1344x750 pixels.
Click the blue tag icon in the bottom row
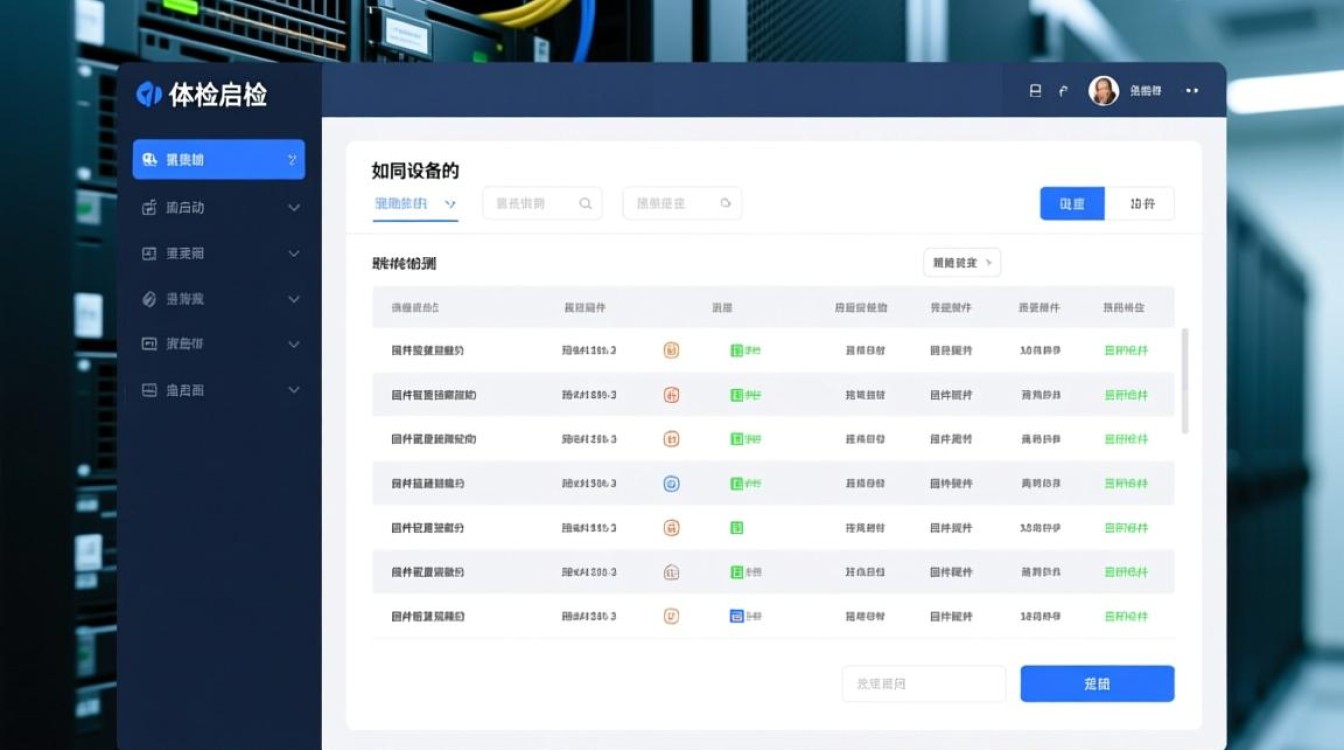[735, 616]
